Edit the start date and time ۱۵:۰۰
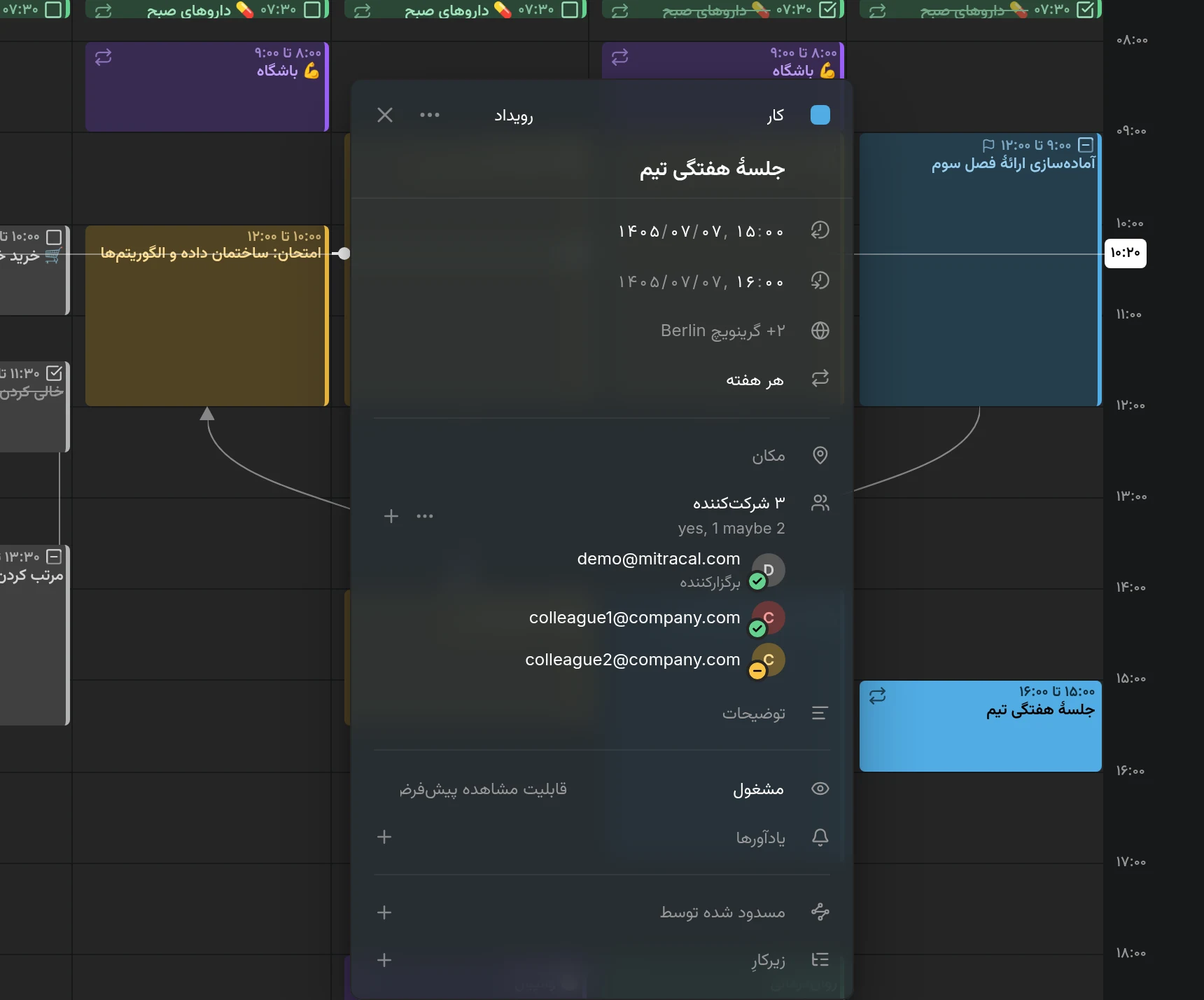The height and width of the screenshot is (1000, 1204). pos(701,231)
